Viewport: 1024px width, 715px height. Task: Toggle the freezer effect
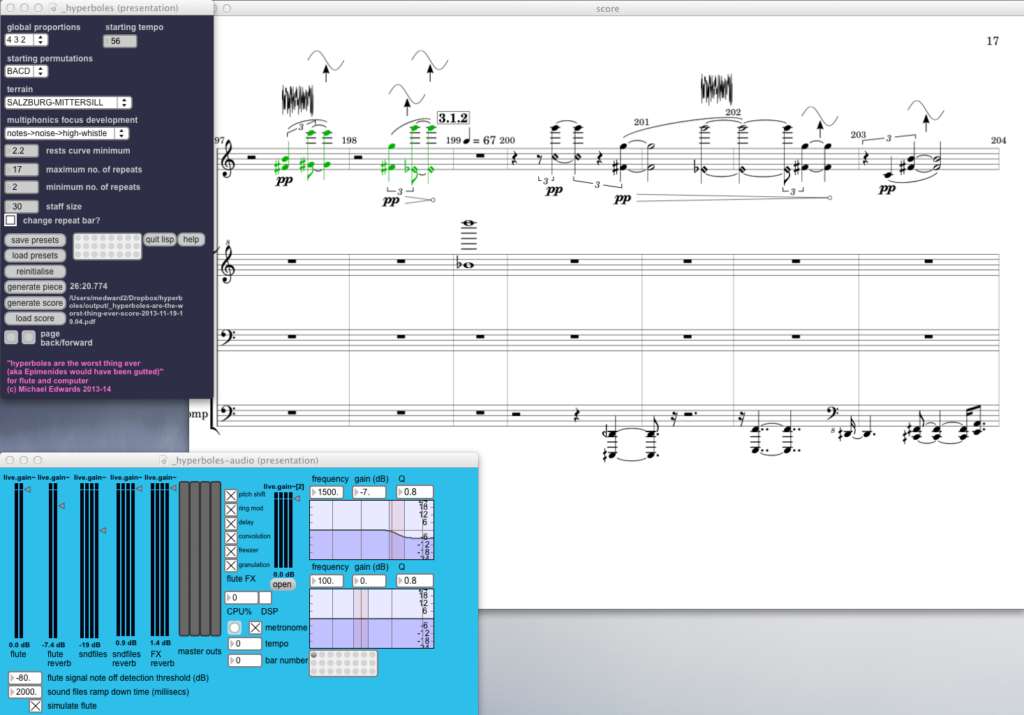tap(231, 551)
